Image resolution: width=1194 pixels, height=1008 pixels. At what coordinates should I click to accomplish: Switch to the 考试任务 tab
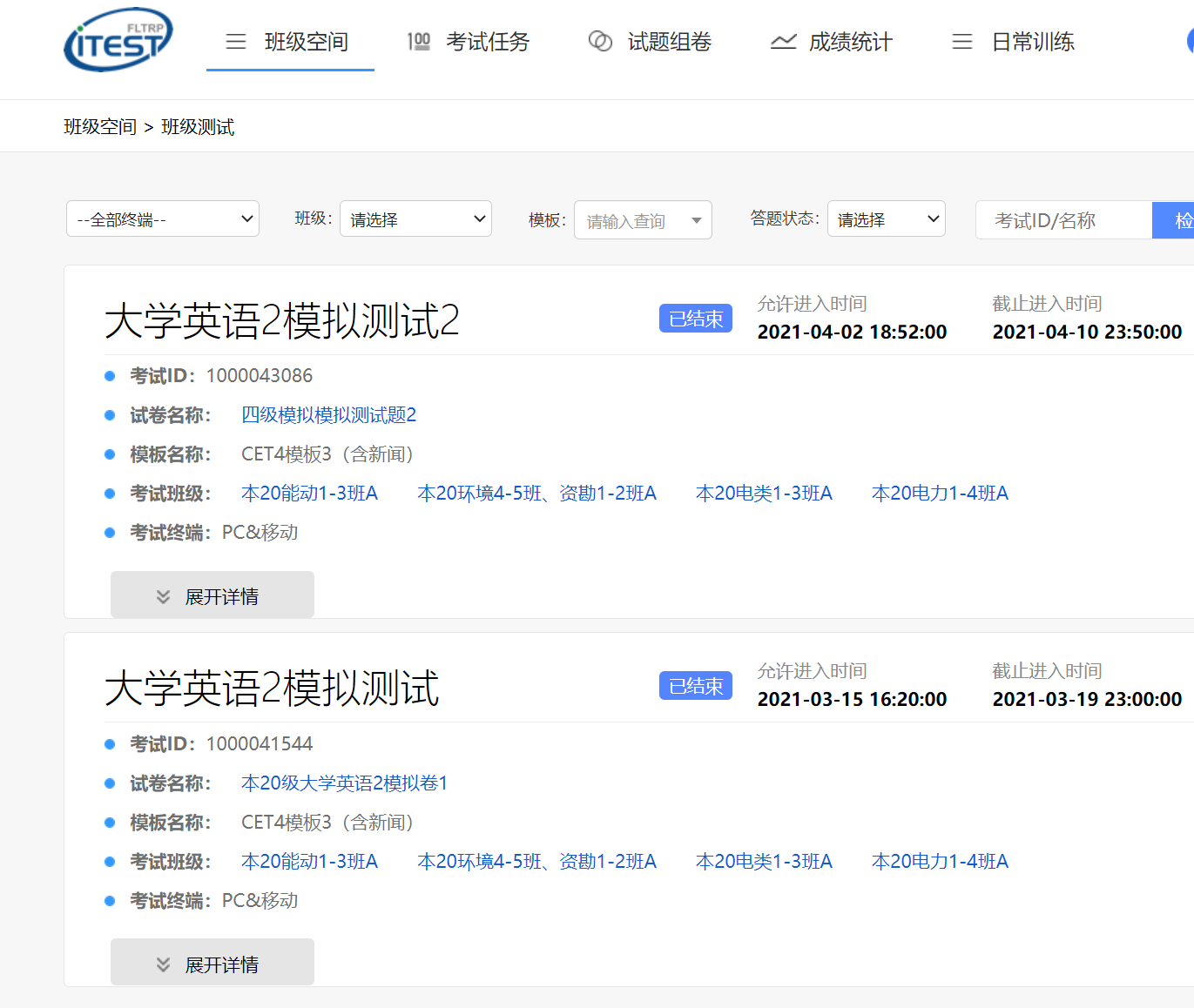tap(488, 41)
